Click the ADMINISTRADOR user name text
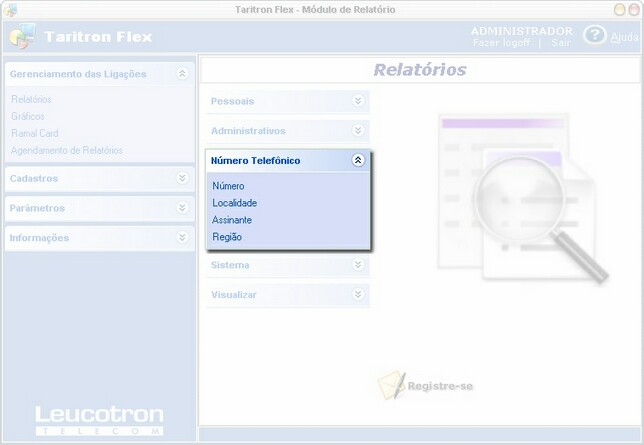The image size is (644, 445). [x=522, y=31]
